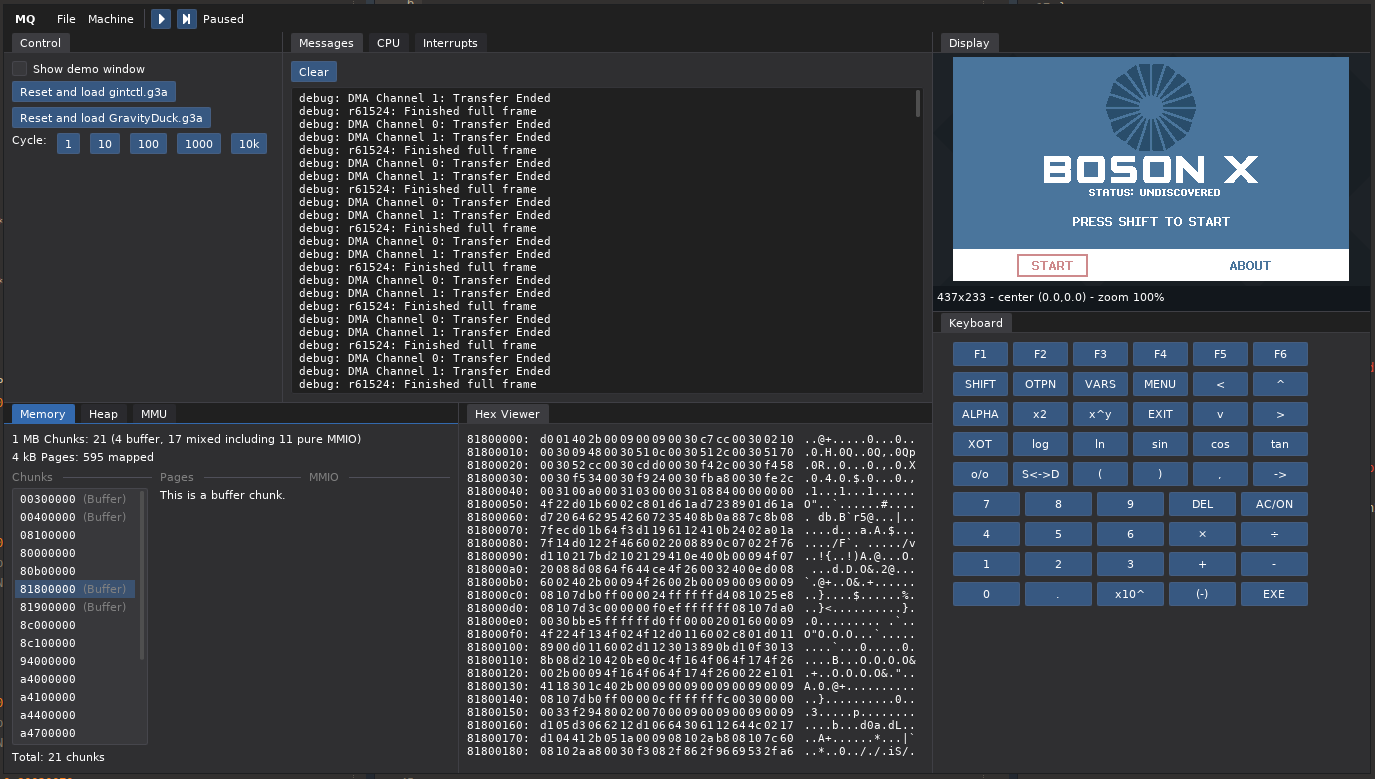Image resolution: width=1375 pixels, height=779 pixels.
Task: Switch to the Memory tab
Action: pyautogui.click(x=43, y=414)
